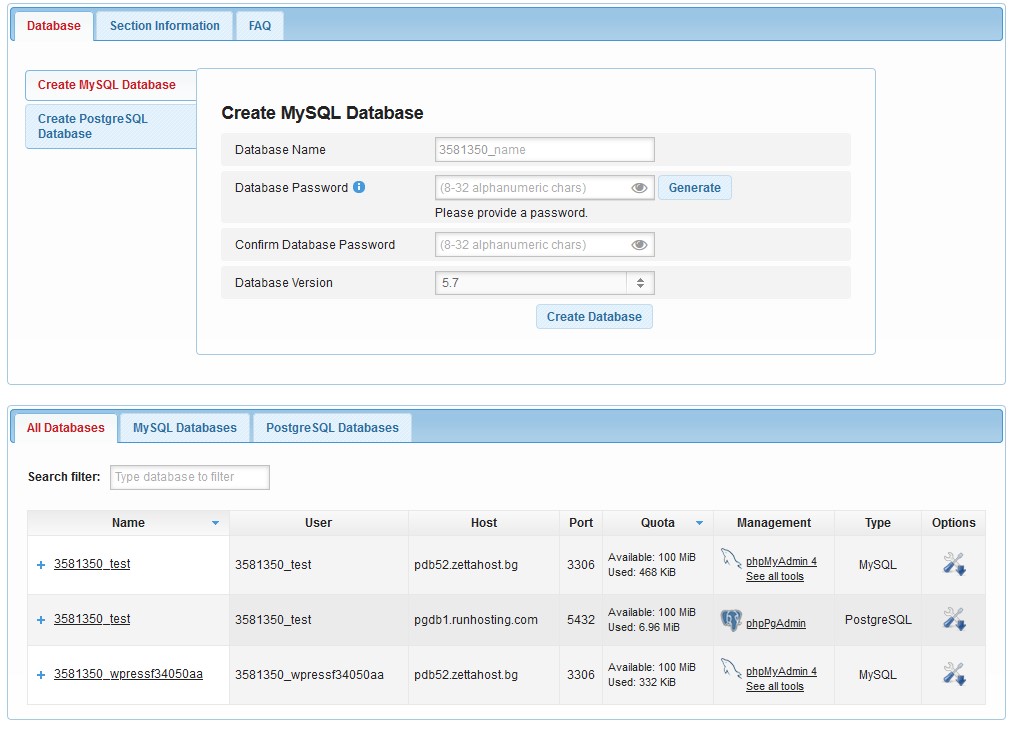This screenshot has width=1011, height=729.
Task: Click Used: 332 KiB quota text
Action: (x=642, y=683)
